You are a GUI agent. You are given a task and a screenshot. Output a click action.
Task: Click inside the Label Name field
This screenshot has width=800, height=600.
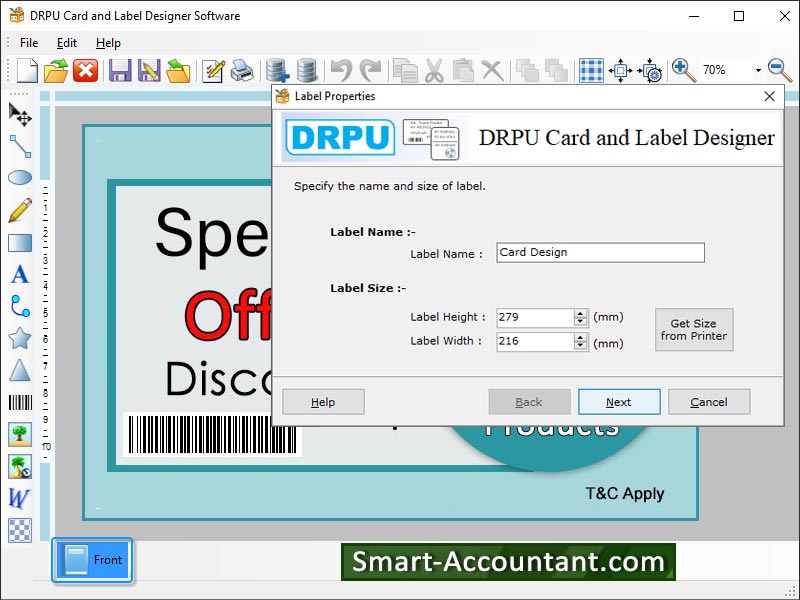[600, 253]
